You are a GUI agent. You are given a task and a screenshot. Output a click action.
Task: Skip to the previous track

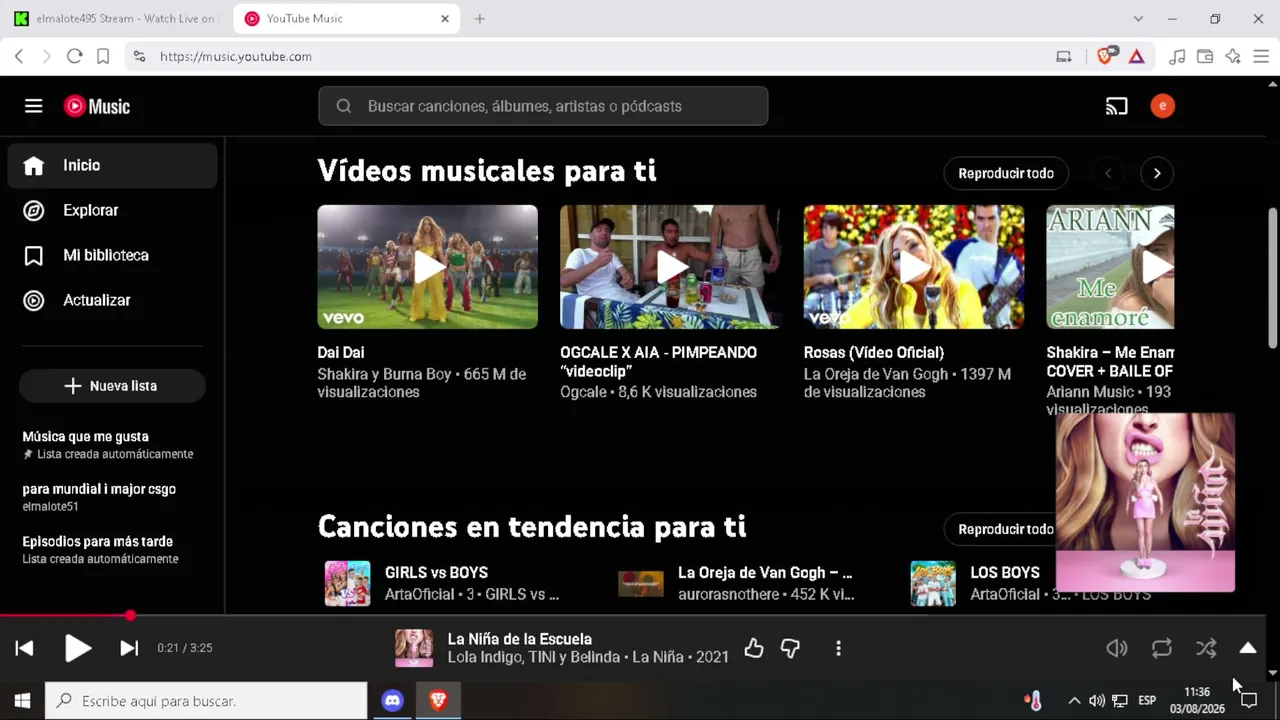point(25,648)
